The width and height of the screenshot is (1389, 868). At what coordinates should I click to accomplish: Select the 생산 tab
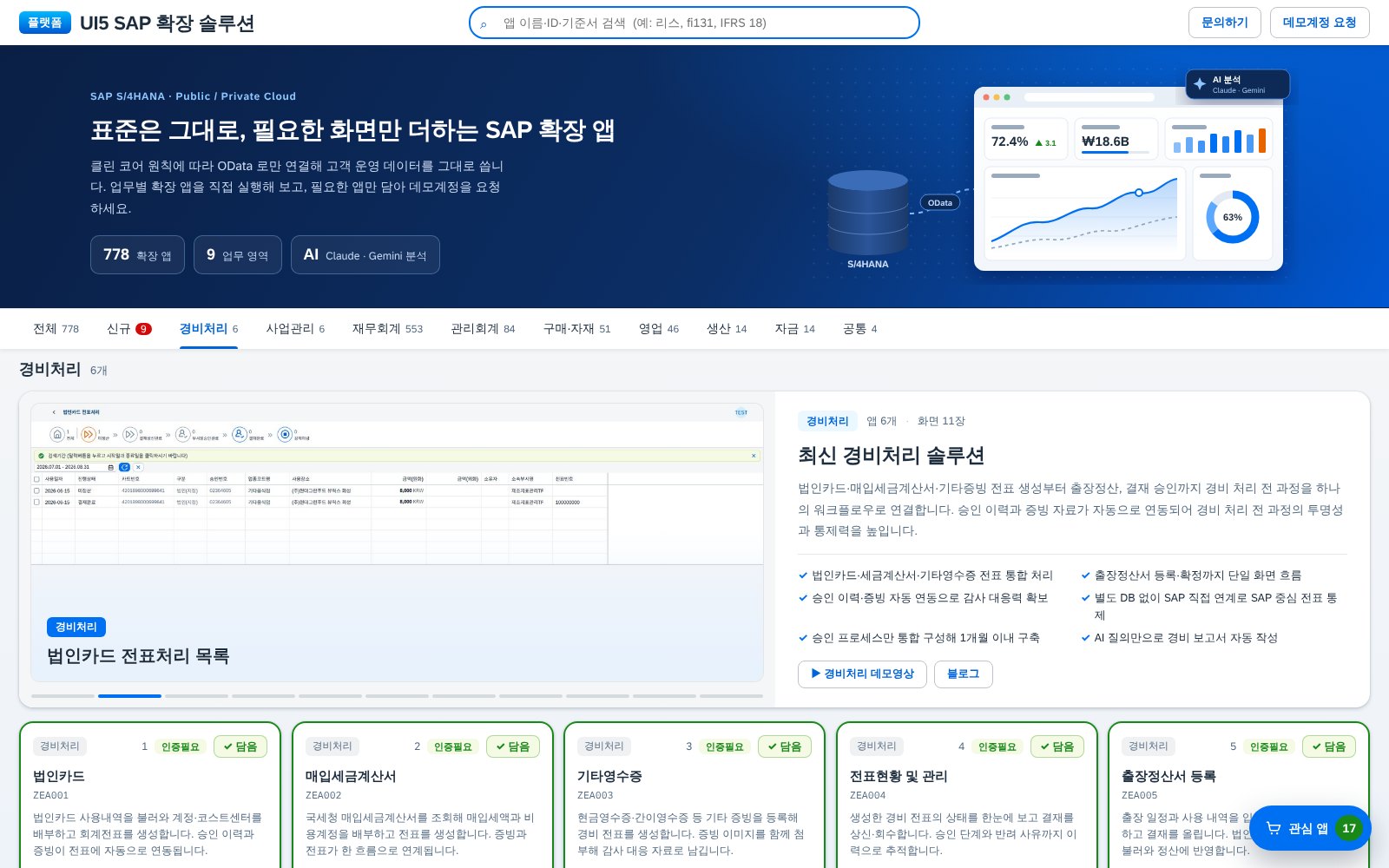[727, 329]
